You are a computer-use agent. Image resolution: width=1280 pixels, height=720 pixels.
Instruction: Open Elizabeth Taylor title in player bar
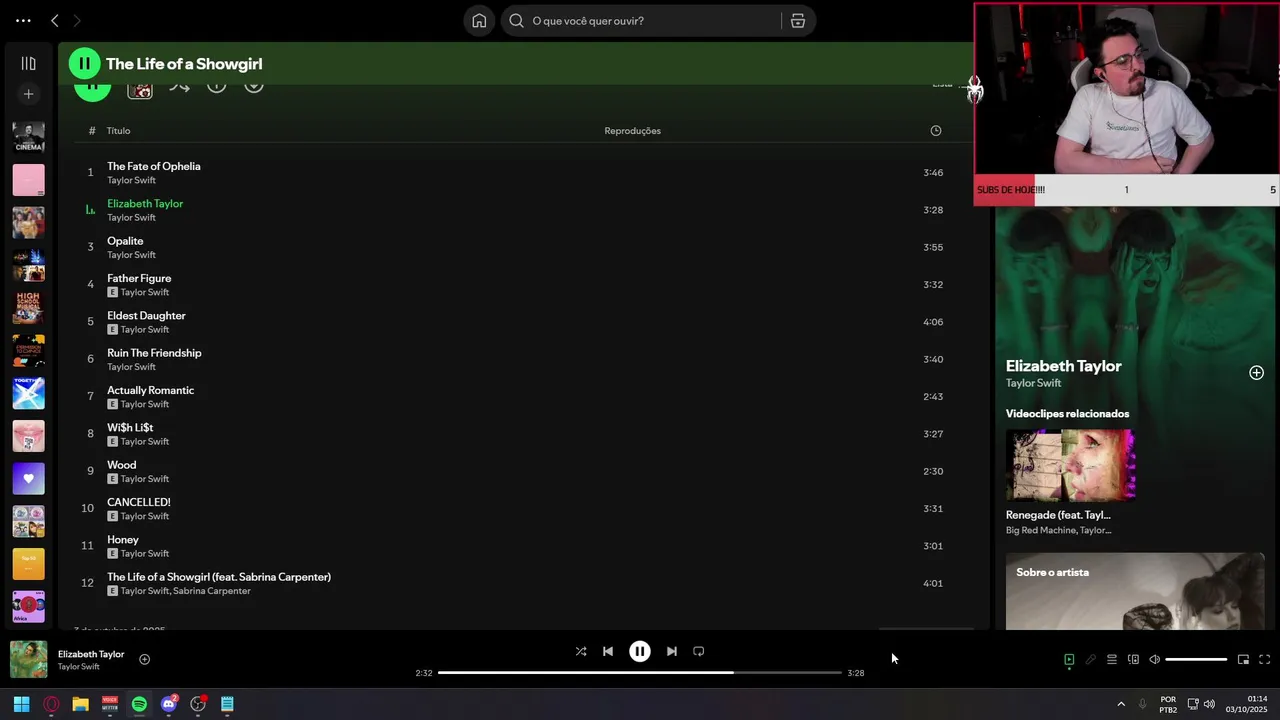[91, 654]
